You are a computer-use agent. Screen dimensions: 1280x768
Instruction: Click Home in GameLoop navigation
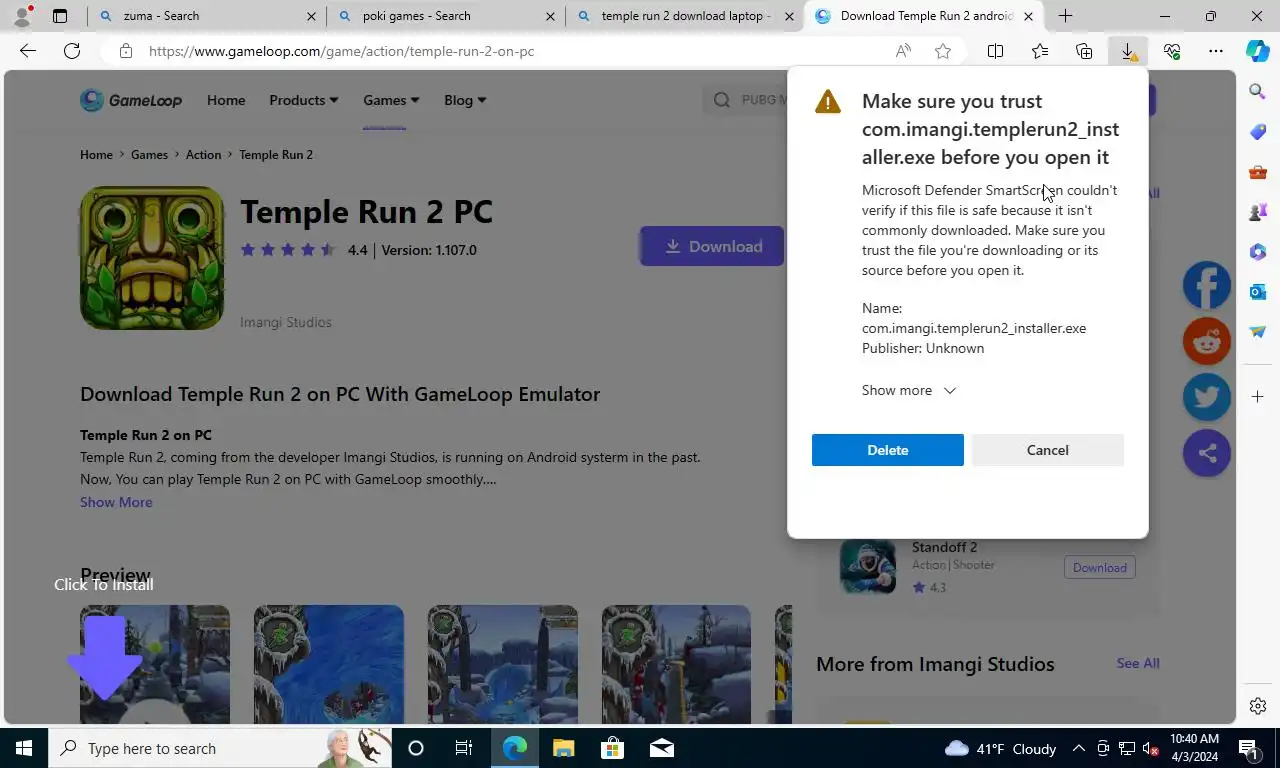pyautogui.click(x=226, y=100)
